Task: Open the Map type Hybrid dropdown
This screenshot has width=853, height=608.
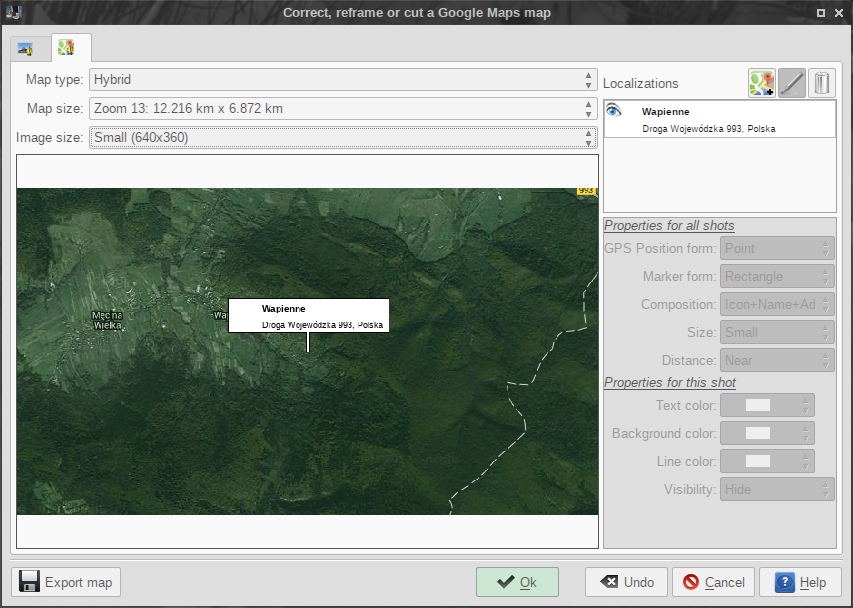Action: pos(343,79)
